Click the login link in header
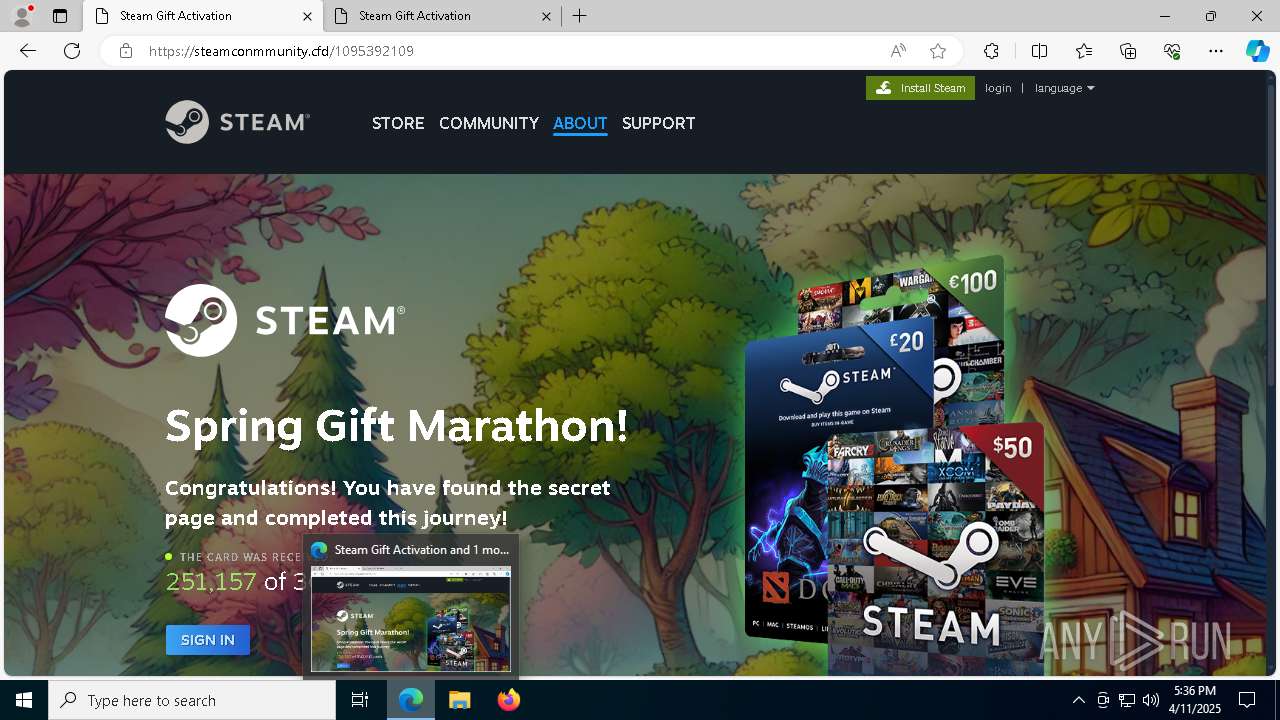This screenshot has height=720, width=1280. (998, 88)
